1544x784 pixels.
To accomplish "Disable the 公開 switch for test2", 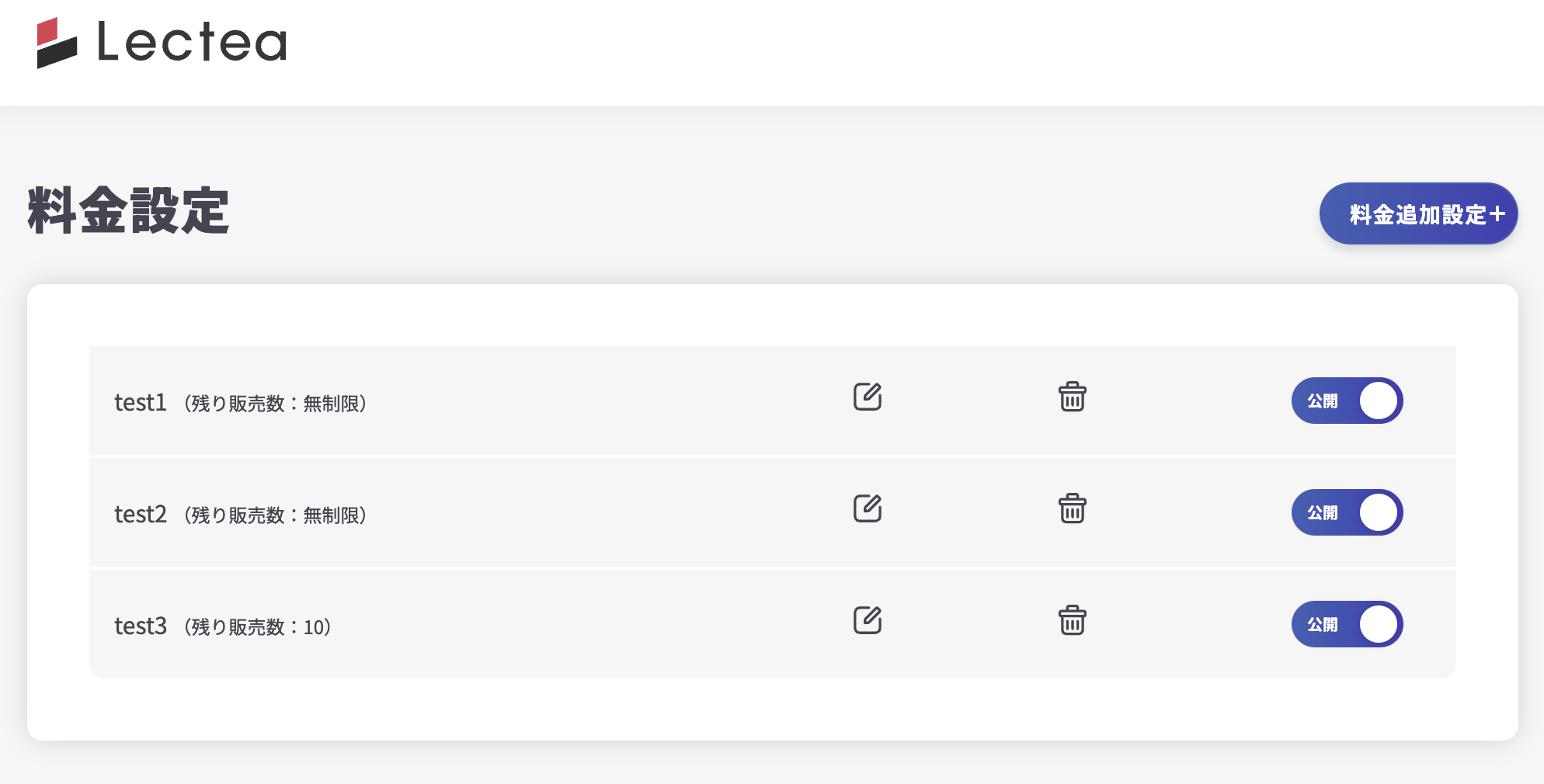I will (x=1347, y=512).
